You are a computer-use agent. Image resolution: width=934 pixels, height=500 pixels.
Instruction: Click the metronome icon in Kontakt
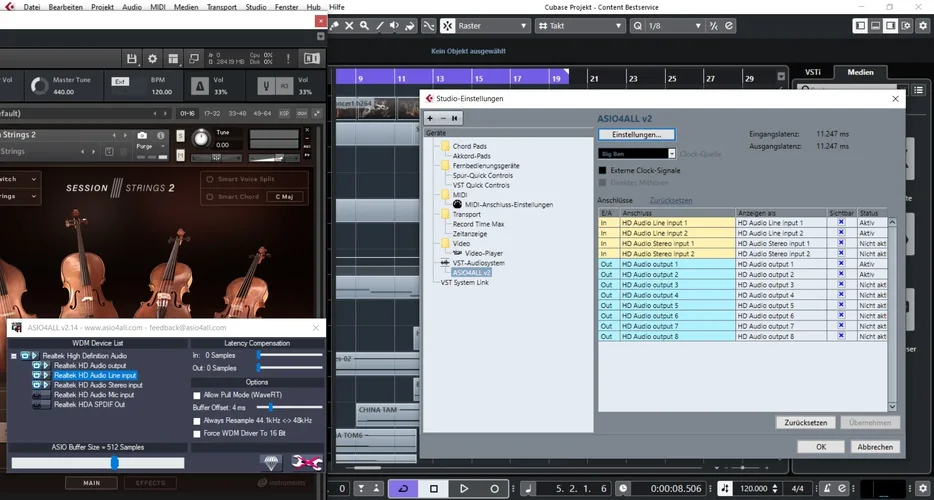click(198, 86)
